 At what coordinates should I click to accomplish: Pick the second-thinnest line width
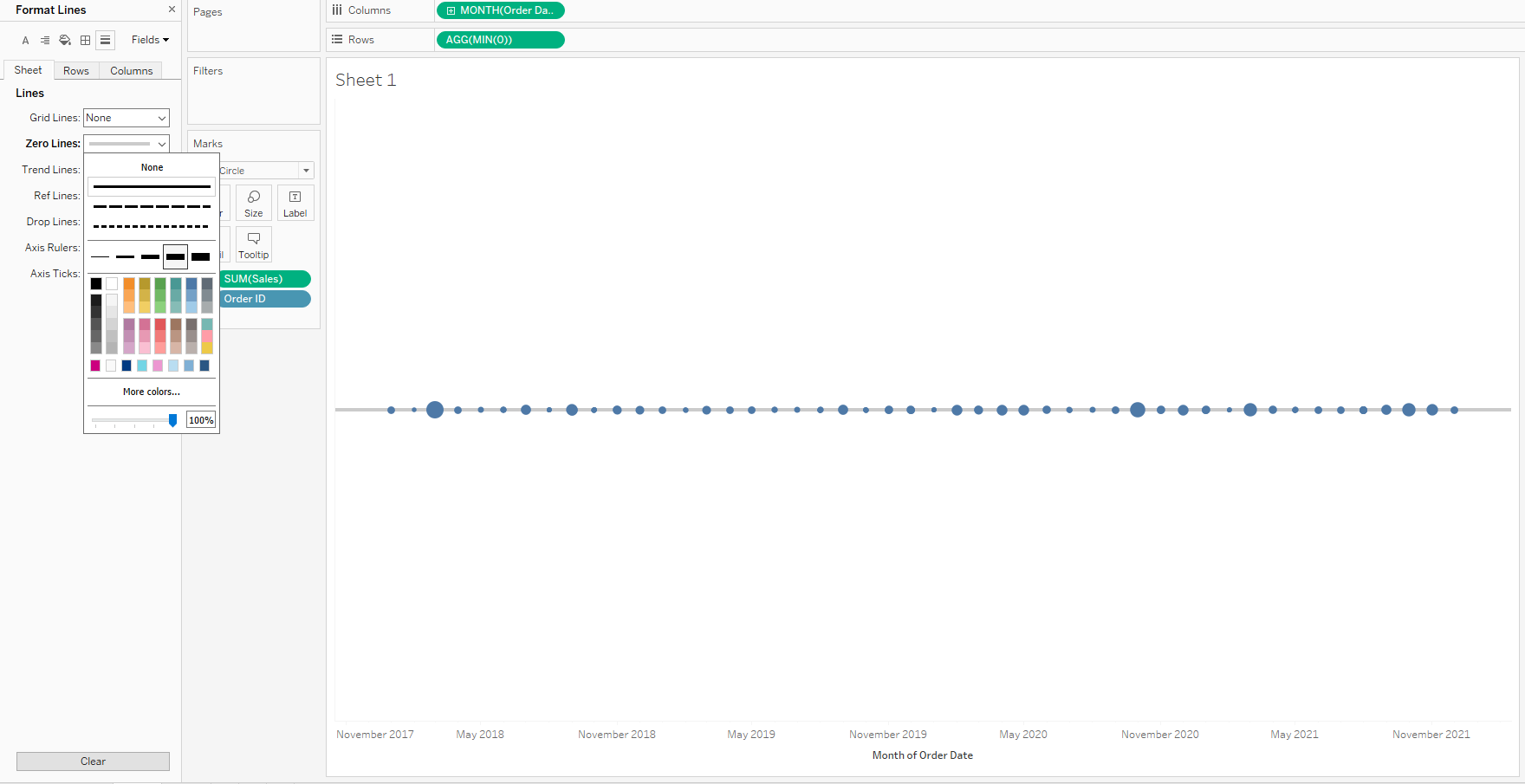tap(126, 257)
